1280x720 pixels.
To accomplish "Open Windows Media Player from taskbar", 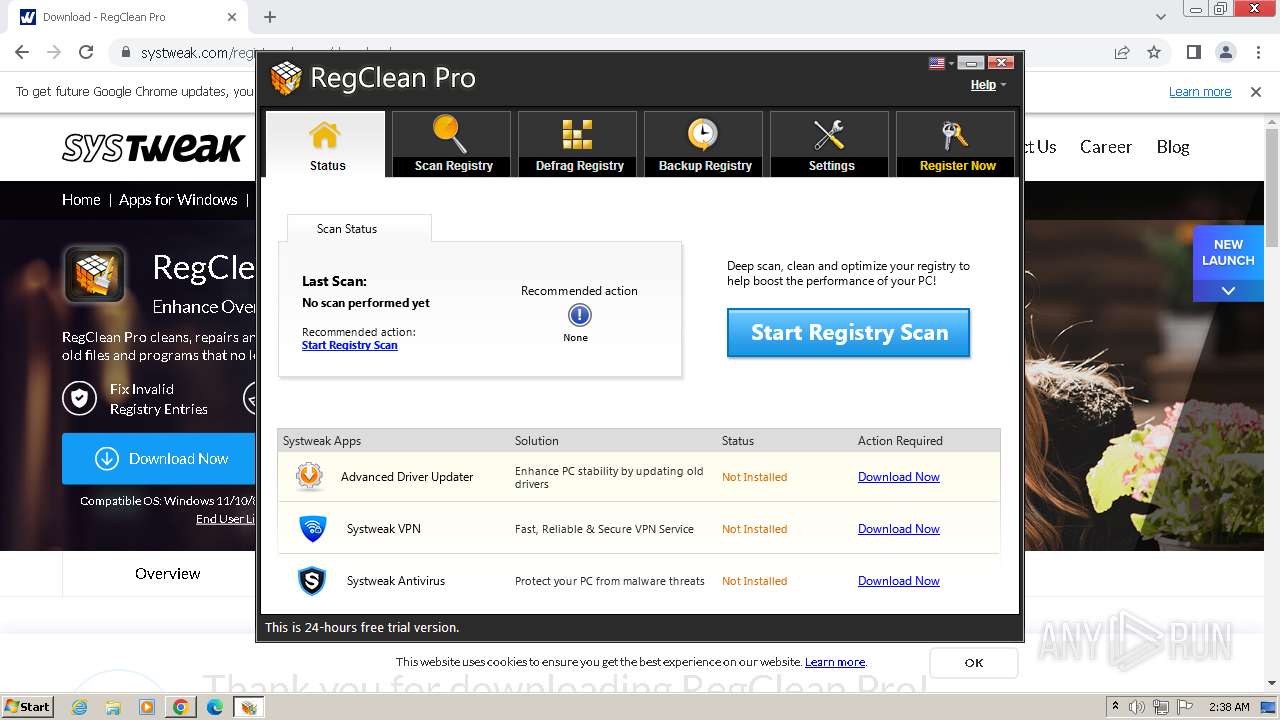I will click(147, 707).
